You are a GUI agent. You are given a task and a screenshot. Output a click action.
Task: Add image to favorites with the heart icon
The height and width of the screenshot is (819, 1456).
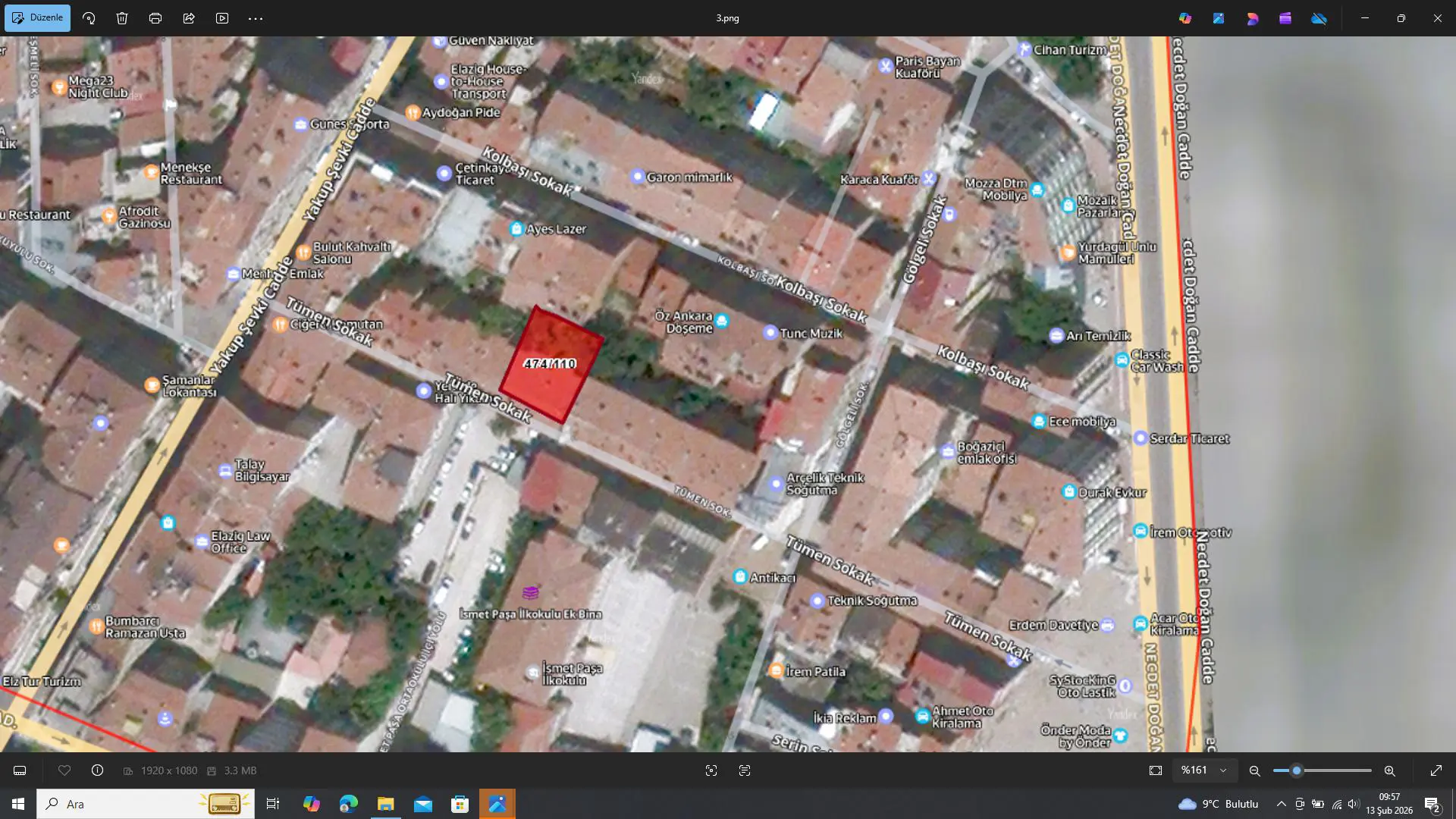click(x=64, y=770)
